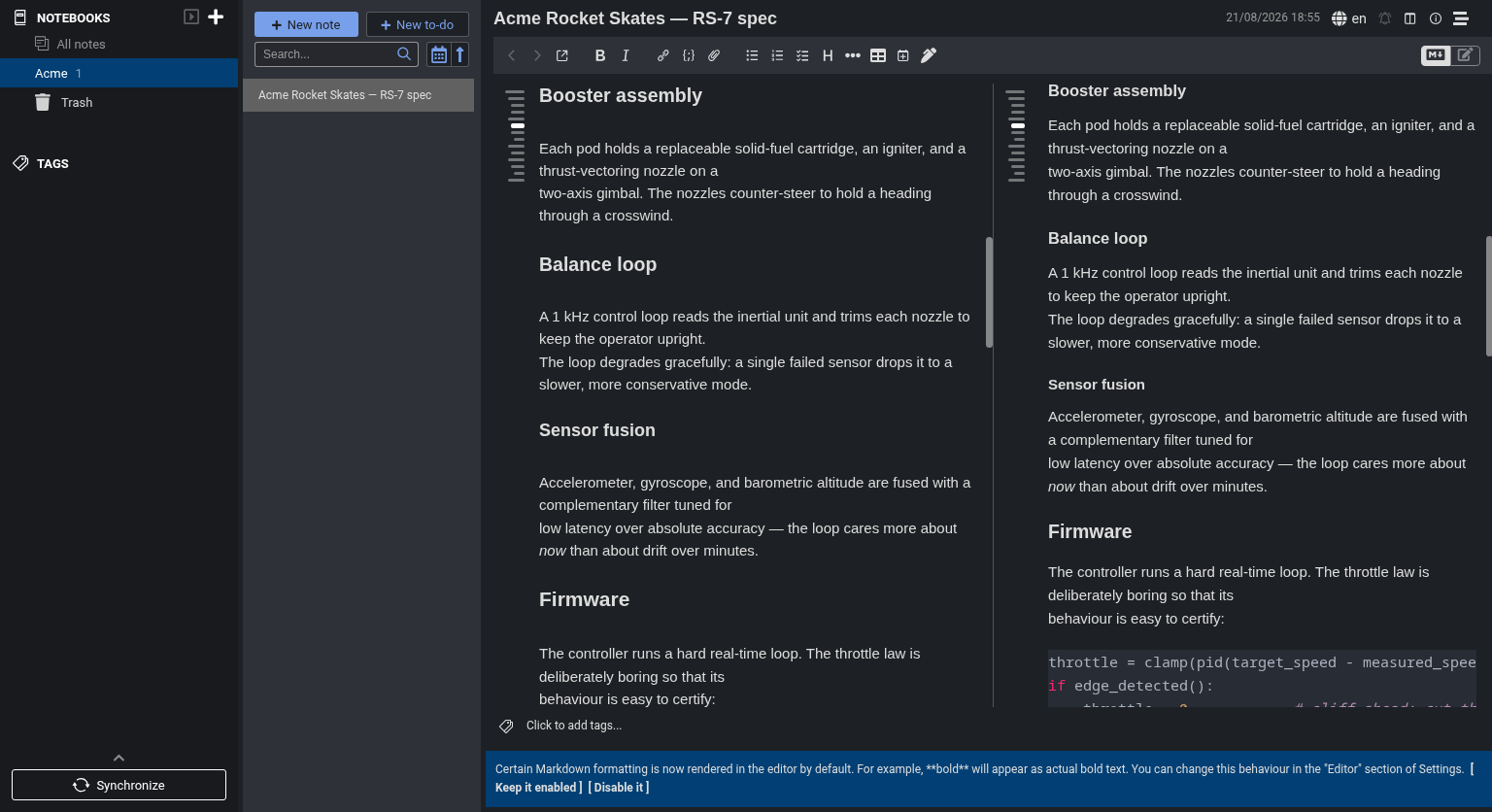Click the viewer pane vertical scrollbar
The height and width of the screenshot is (812, 1492).
1488,295
